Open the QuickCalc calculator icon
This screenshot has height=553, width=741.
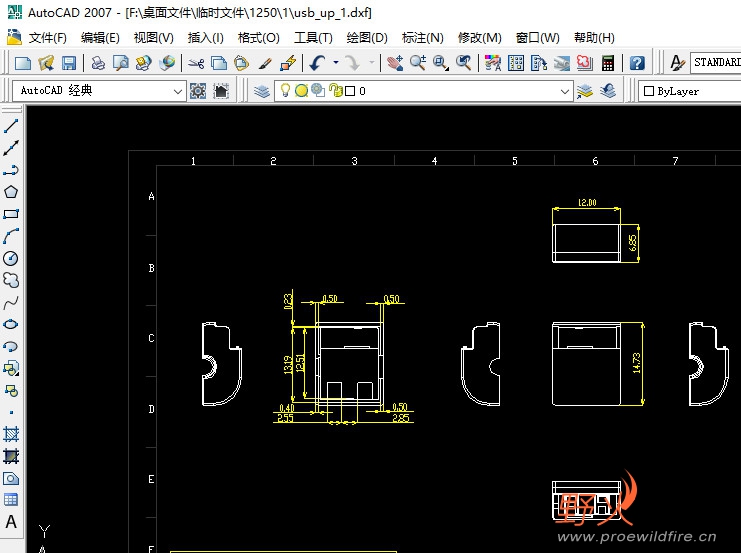608,62
